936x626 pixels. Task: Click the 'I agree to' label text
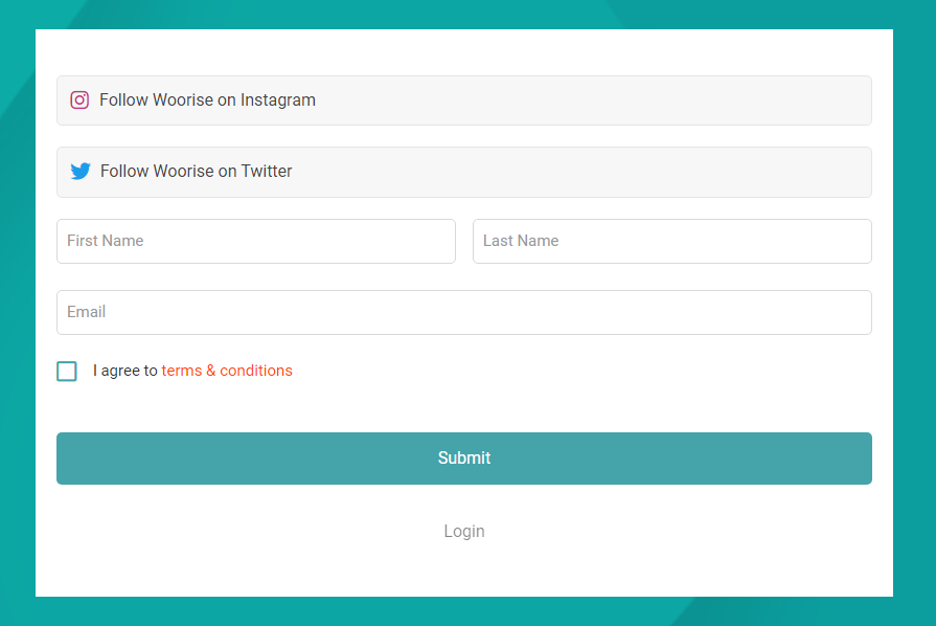click(125, 371)
